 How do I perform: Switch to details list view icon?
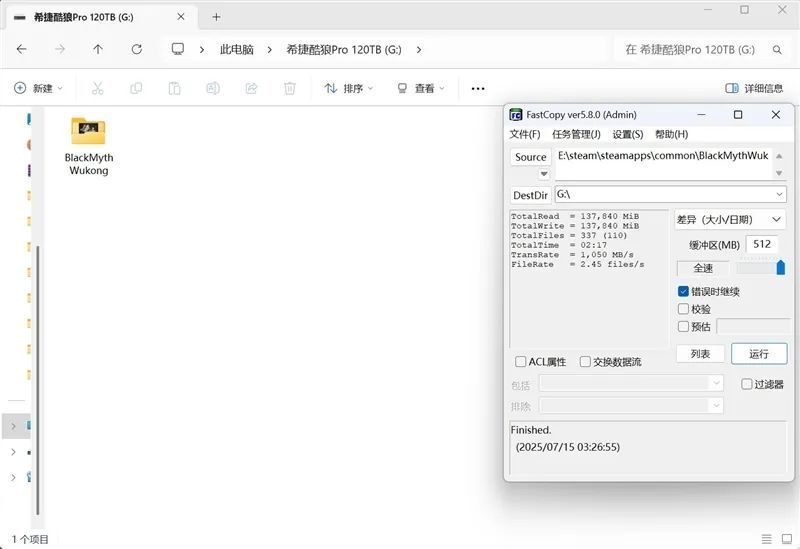click(x=766, y=538)
